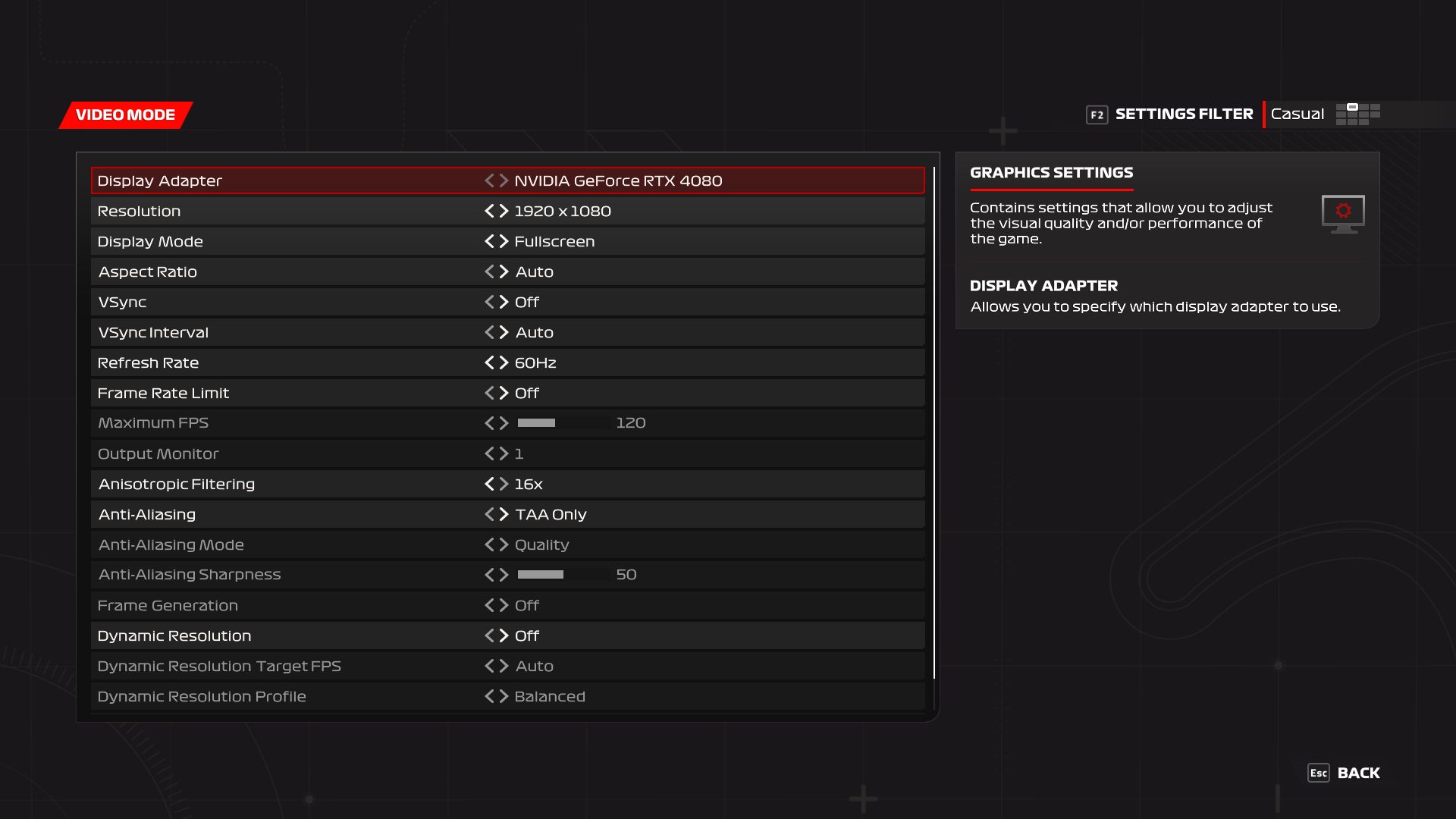Click the TAA Only anti-aliasing value
The width and height of the screenshot is (1456, 819).
551,514
